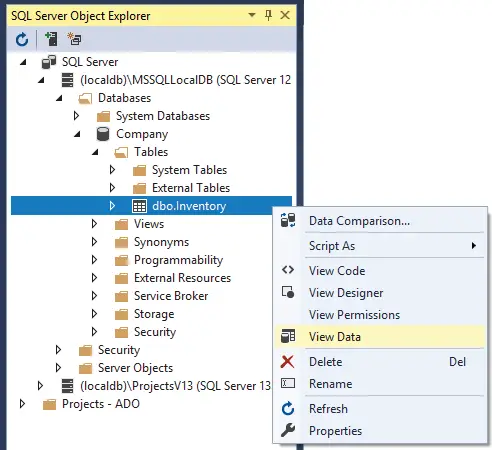Select the dbo.Inventory table name
This screenshot has height=450, width=492.
189,206
